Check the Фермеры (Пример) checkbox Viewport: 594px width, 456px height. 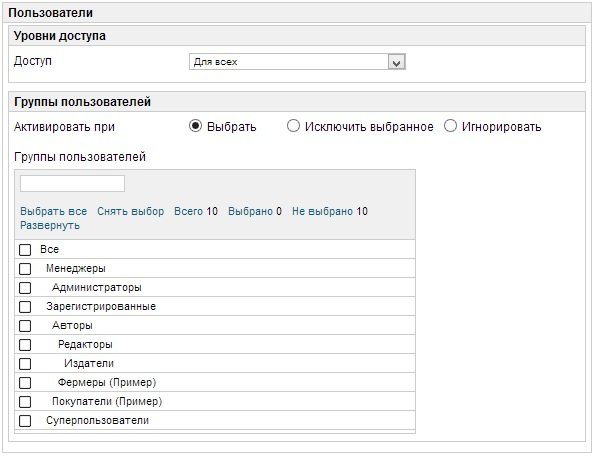tap(25, 383)
